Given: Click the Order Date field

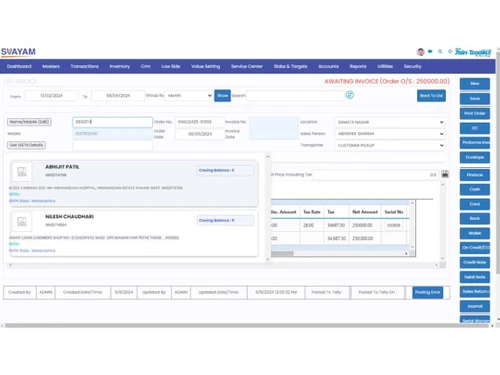Looking at the screenshot, I should [x=200, y=134].
